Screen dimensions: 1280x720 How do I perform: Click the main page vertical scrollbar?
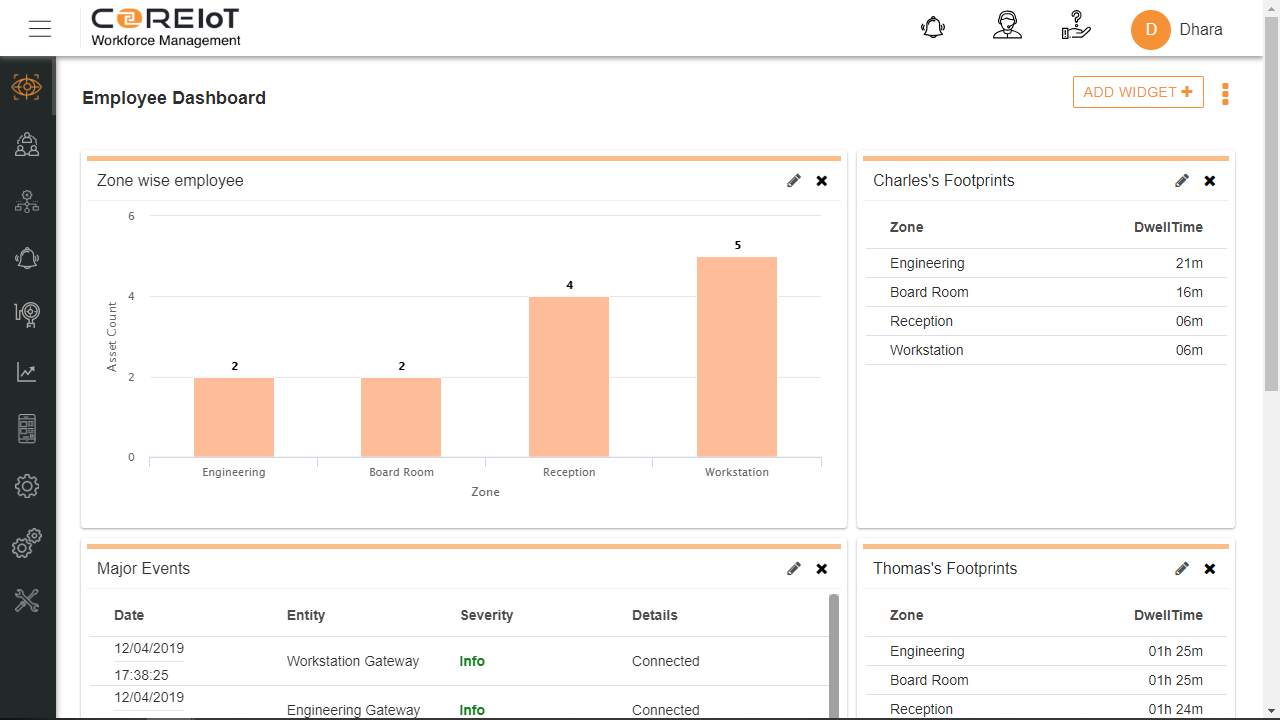click(x=1271, y=205)
